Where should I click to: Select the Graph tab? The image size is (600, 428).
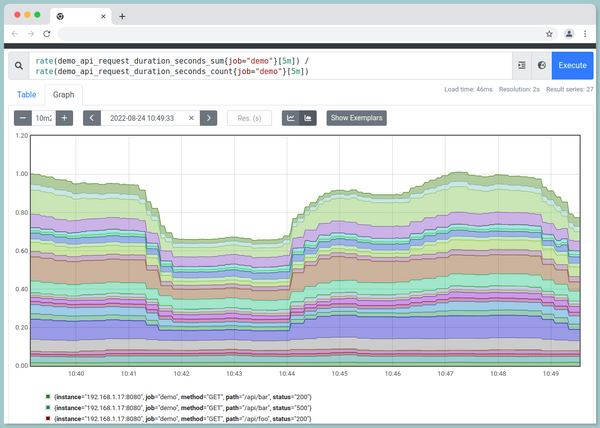[x=64, y=95]
